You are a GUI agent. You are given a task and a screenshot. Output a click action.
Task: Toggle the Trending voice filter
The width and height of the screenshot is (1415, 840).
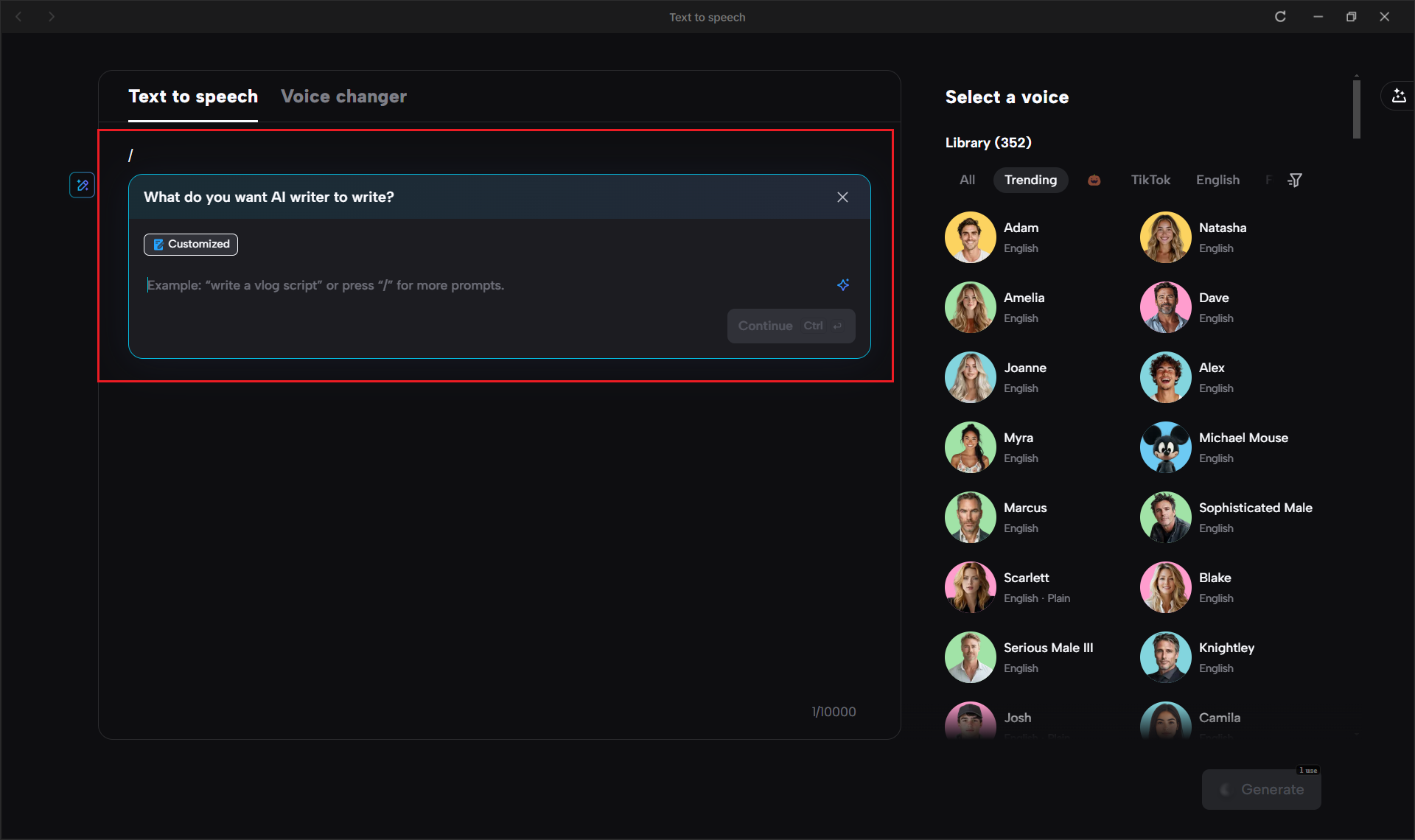[1030, 180]
